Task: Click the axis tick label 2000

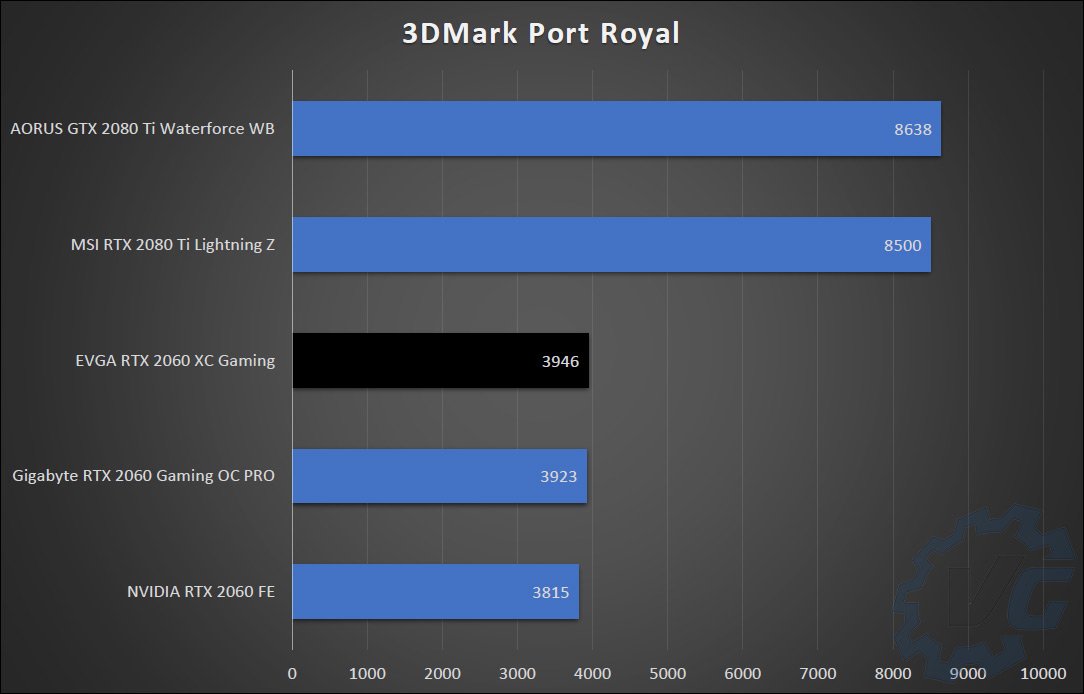Action: pyautogui.click(x=442, y=673)
